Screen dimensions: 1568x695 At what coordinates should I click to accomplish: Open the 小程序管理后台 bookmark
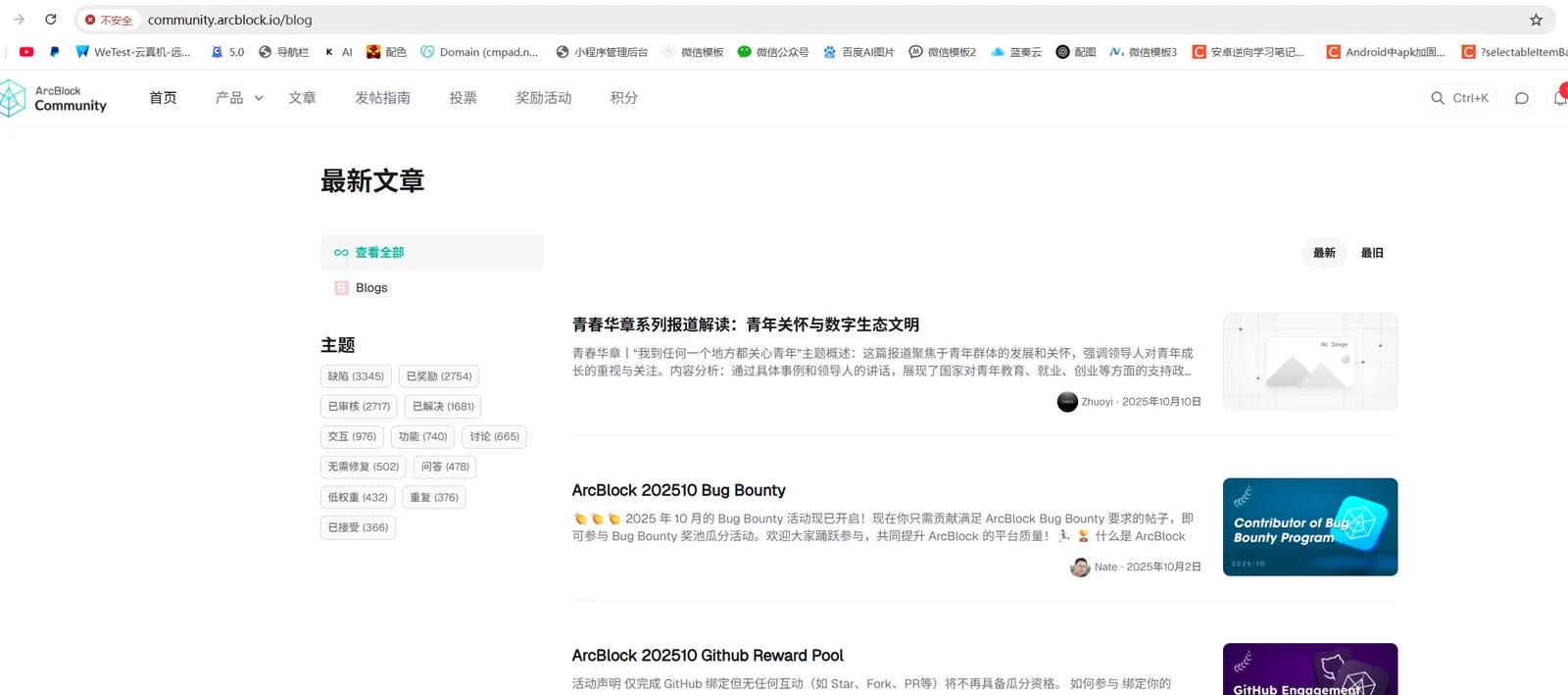602,52
